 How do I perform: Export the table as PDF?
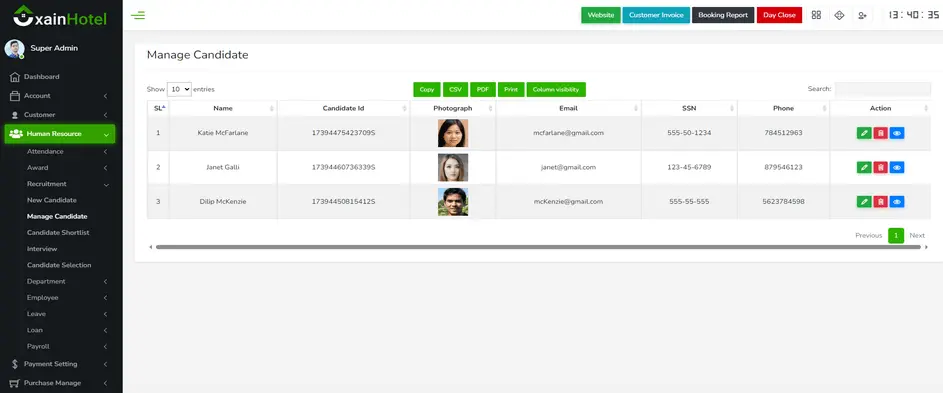(483, 90)
